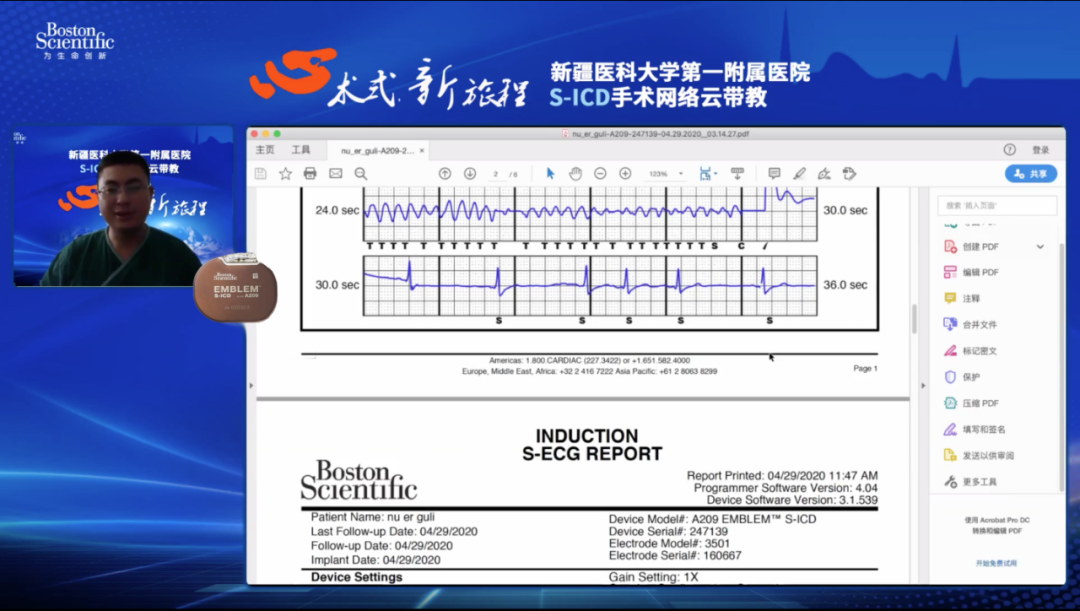Screen dimensions: 1080x611
Task: Select the hand pan tool
Action: 575,174
